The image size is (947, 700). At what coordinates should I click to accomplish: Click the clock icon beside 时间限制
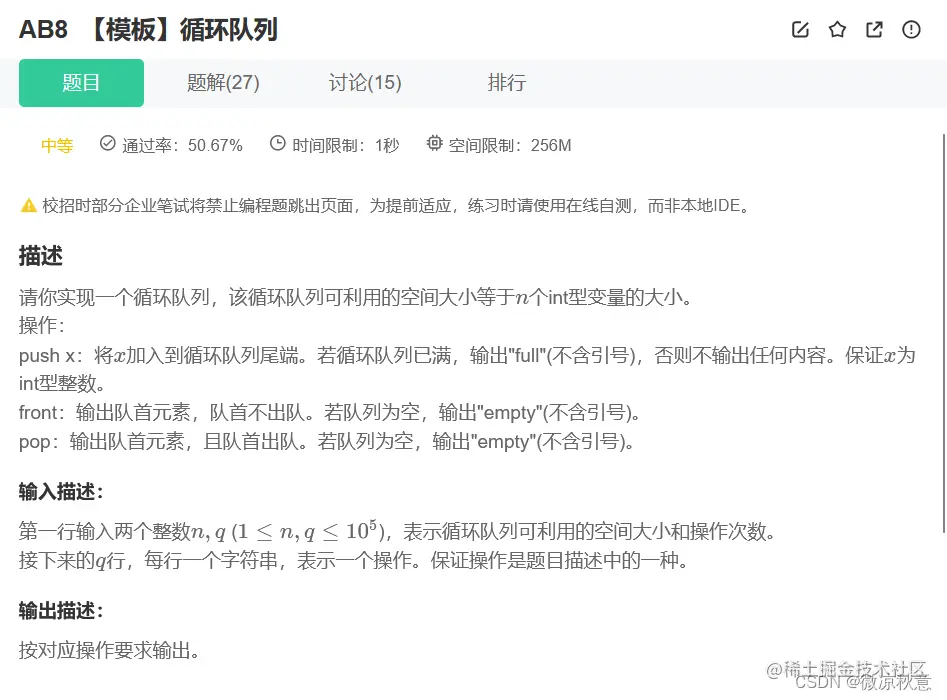276,144
